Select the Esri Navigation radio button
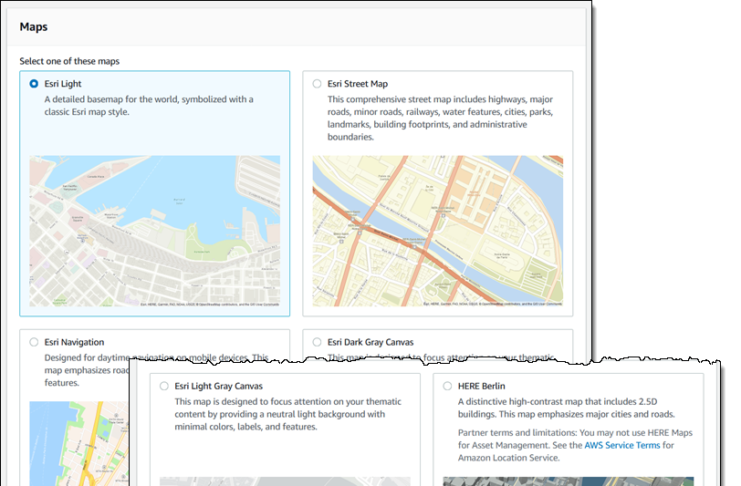The width and height of the screenshot is (741, 486). [34, 342]
